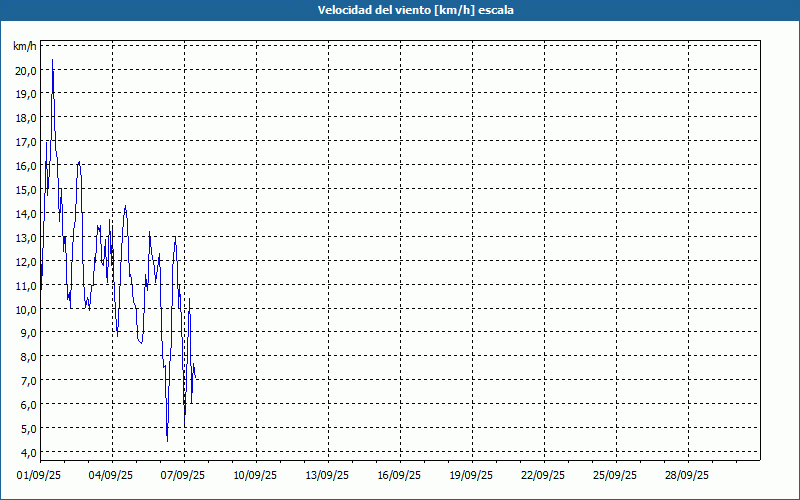Click the 22/09/25 date label

tap(543, 475)
